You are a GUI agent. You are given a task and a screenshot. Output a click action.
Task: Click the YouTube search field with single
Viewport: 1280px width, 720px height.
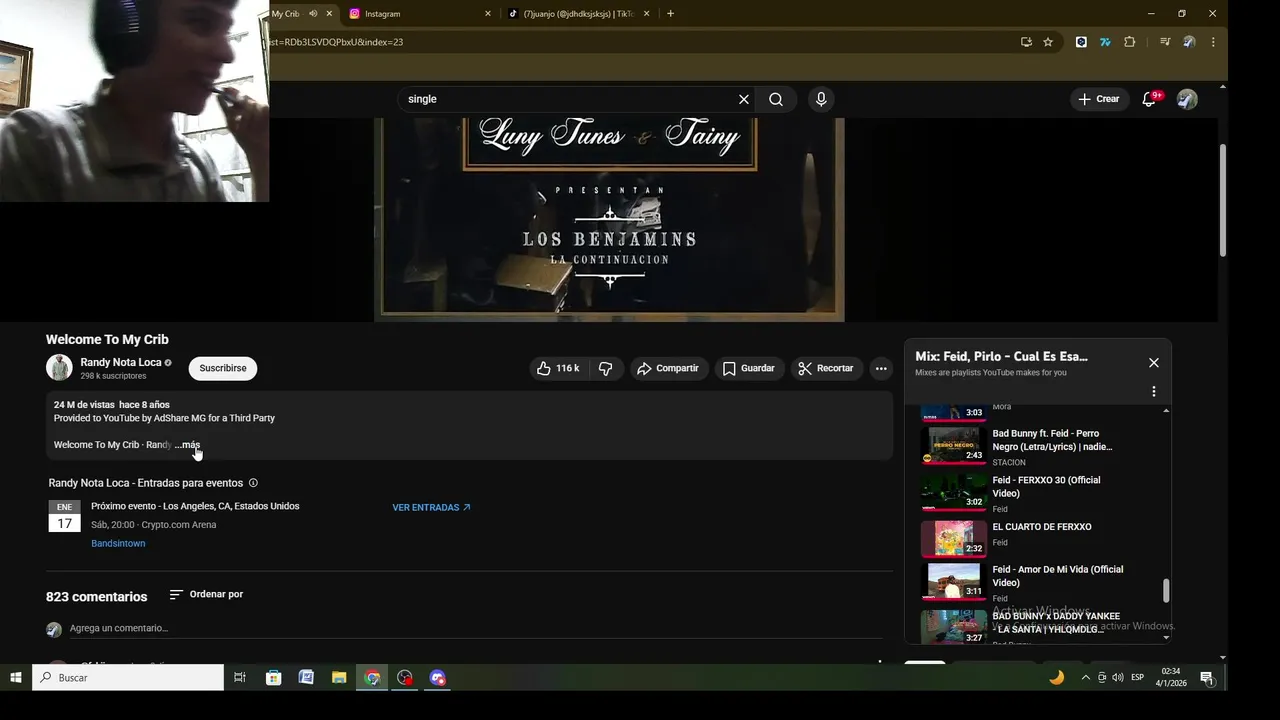pos(568,99)
